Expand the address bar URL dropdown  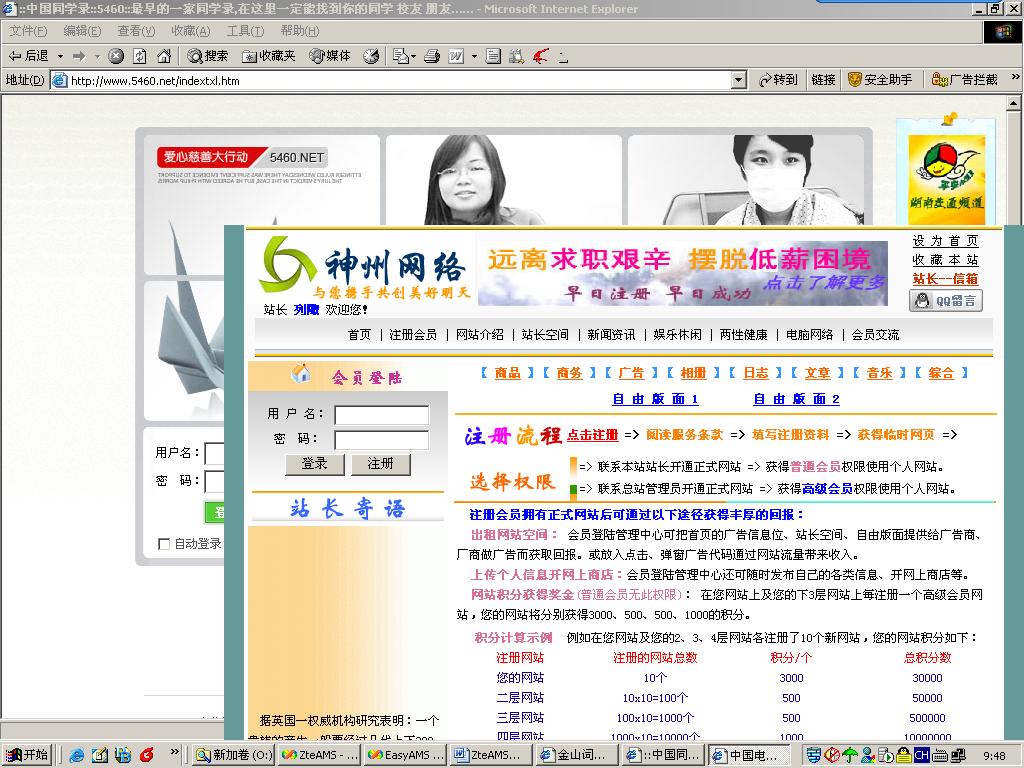(739, 80)
